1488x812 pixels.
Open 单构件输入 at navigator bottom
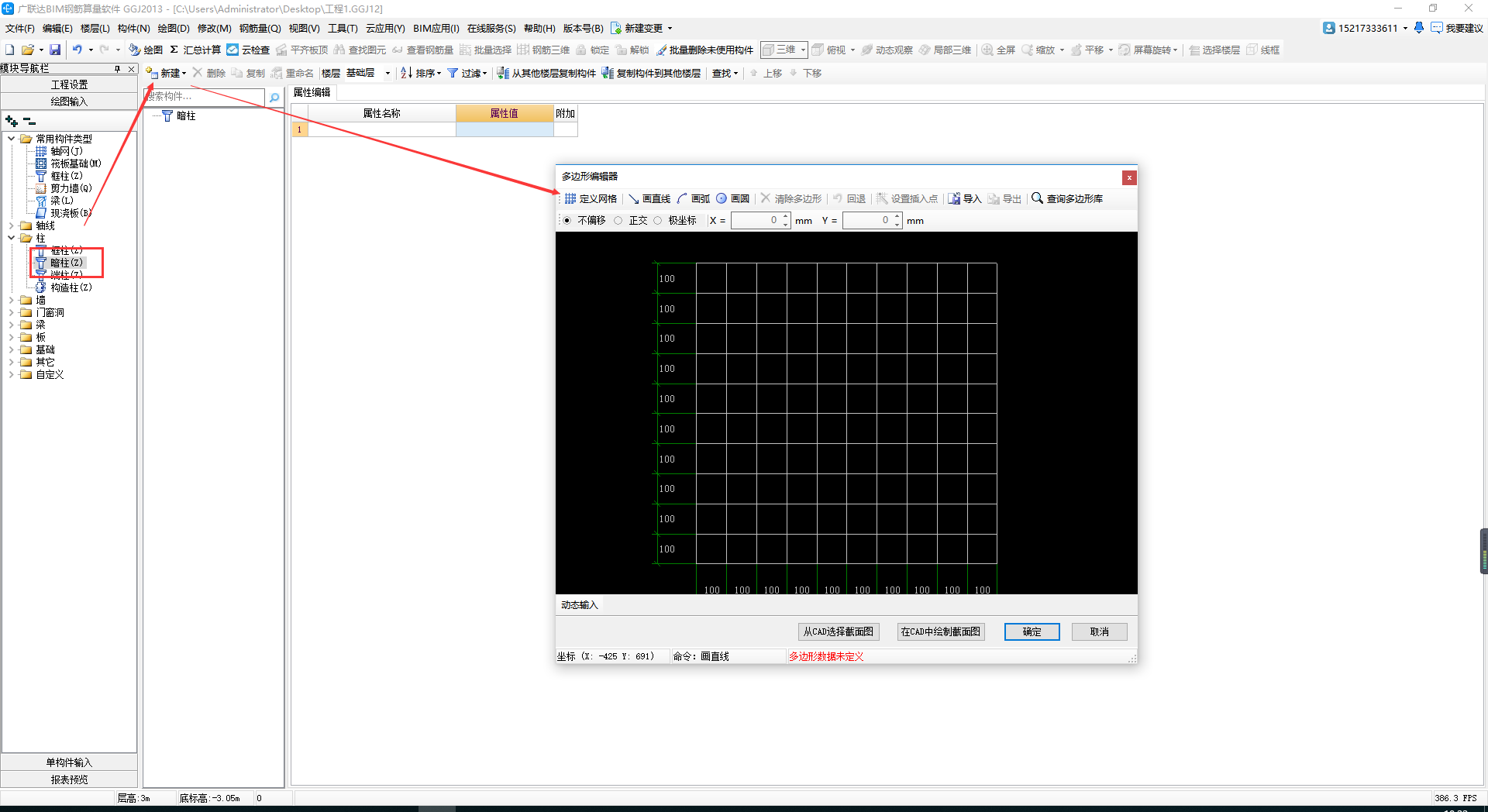pyautogui.click(x=69, y=762)
